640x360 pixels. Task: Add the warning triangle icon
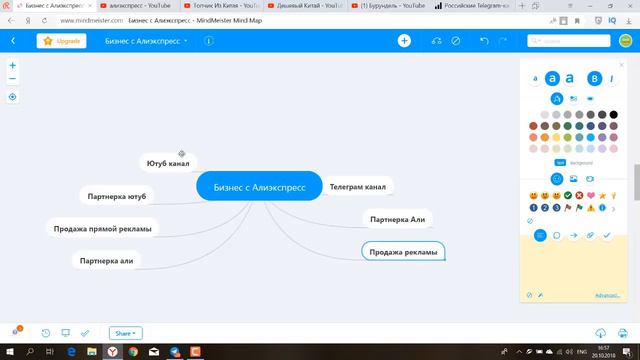pos(591,208)
